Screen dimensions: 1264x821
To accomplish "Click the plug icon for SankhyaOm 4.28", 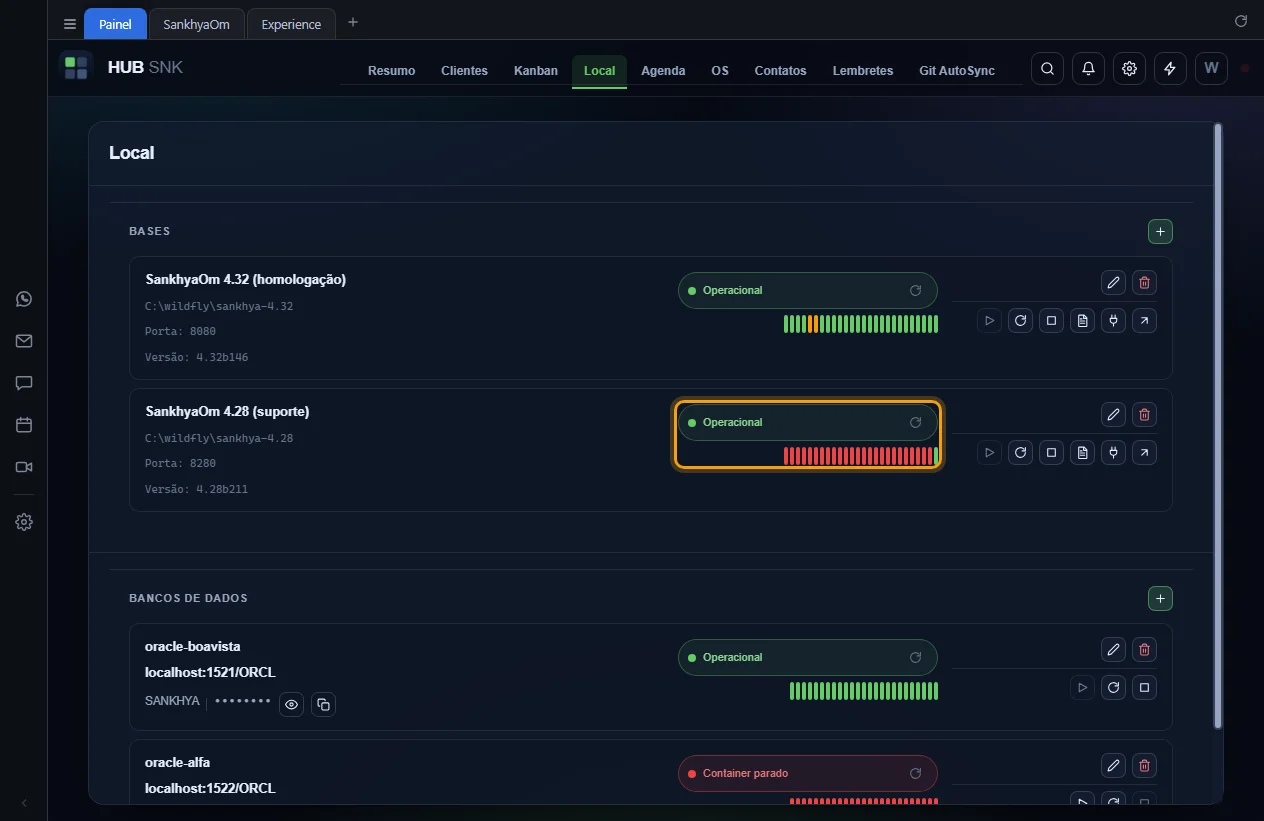I will tap(1113, 453).
